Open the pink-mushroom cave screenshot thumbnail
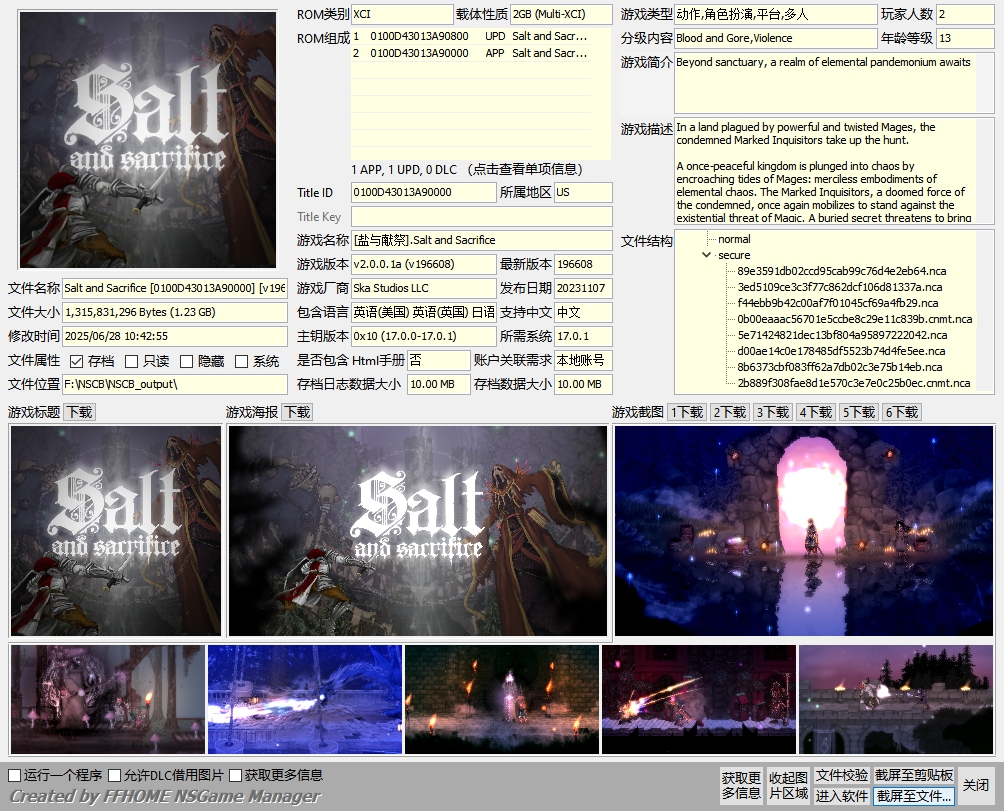The width and height of the screenshot is (1004, 811). 108,699
